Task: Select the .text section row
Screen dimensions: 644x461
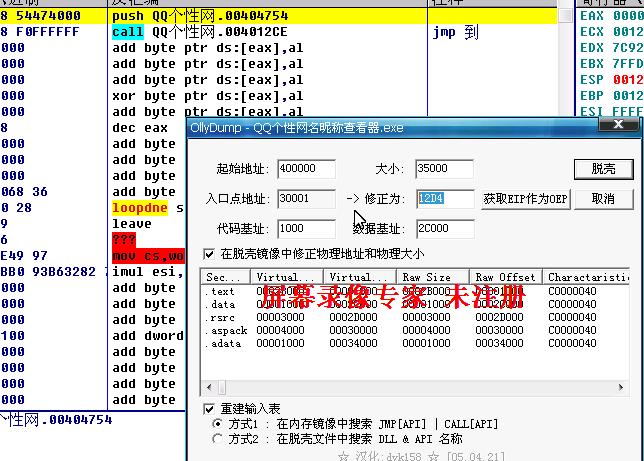Action: point(415,291)
